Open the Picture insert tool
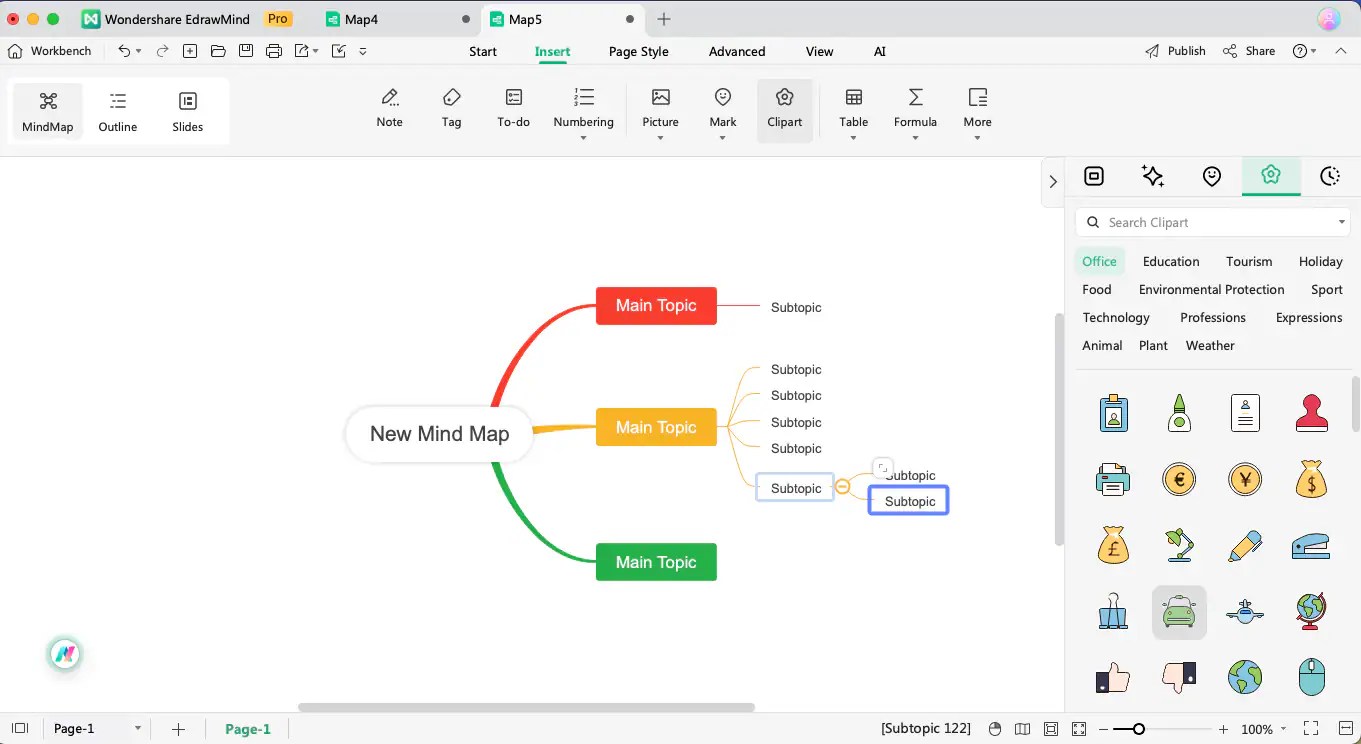Image resolution: width=1361 pixels, height=744 pixels. pos(660,108)
